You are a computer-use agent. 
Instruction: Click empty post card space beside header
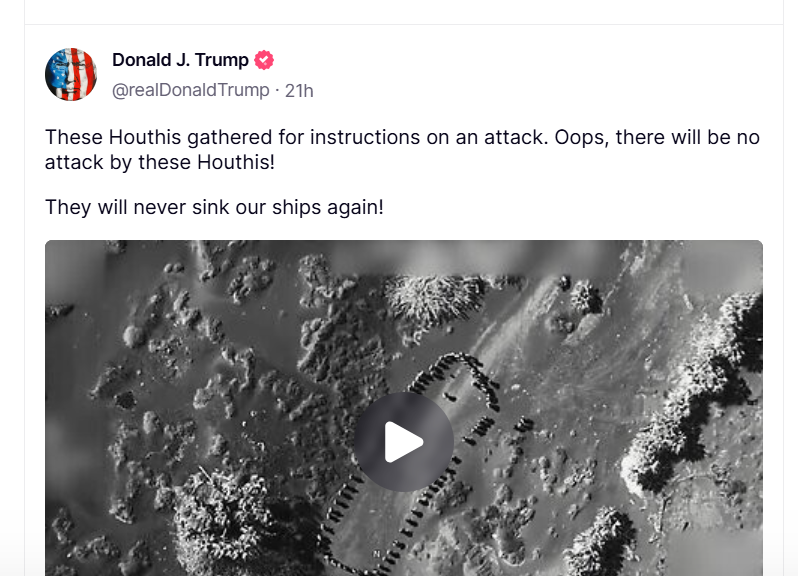click(534, 74)
